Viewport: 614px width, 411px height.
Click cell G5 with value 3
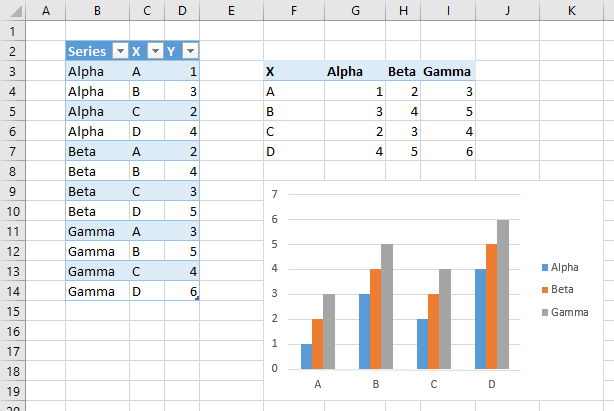pyautogui.click(x=355, y=111)
